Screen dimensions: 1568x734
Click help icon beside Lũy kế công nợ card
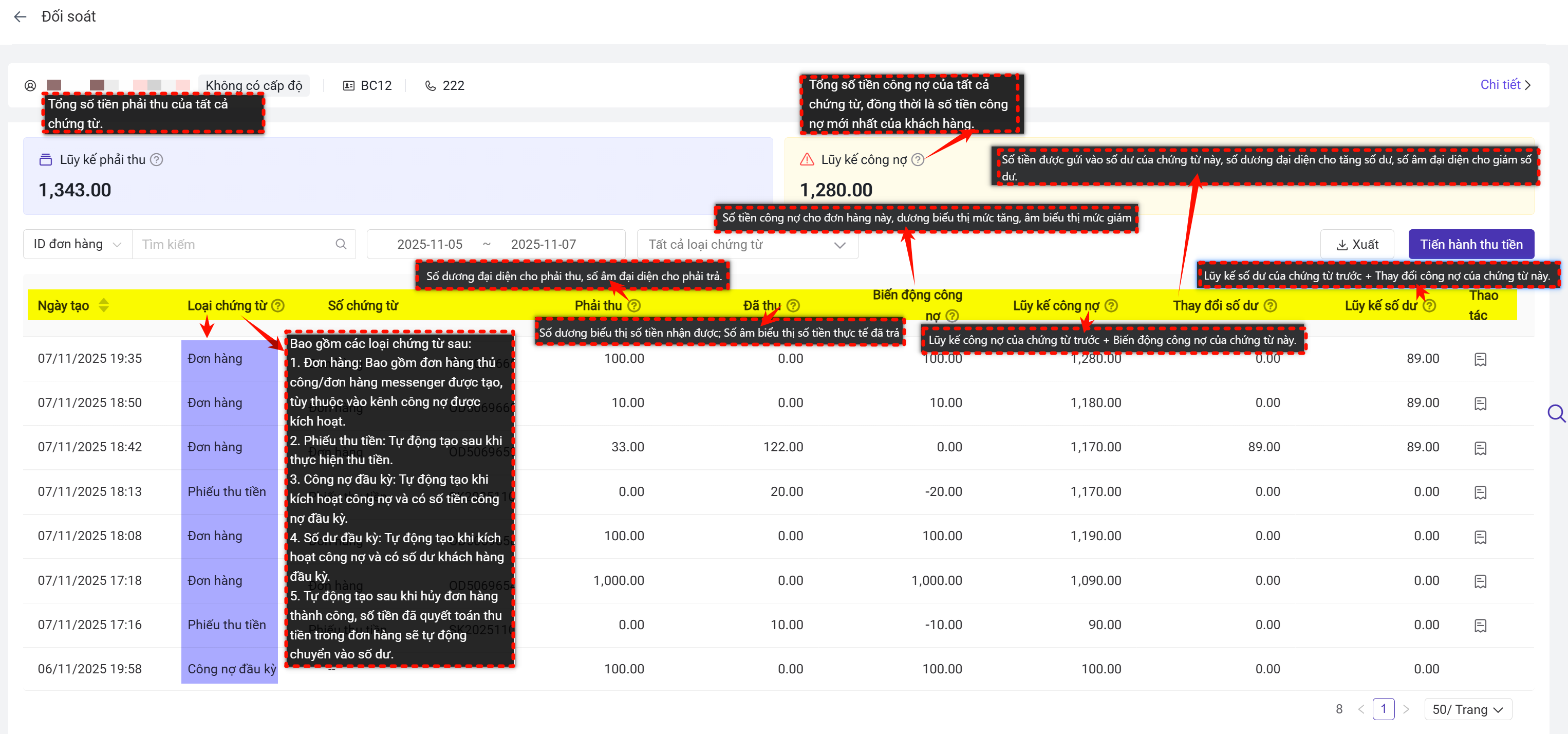click(x=918, y=159)
